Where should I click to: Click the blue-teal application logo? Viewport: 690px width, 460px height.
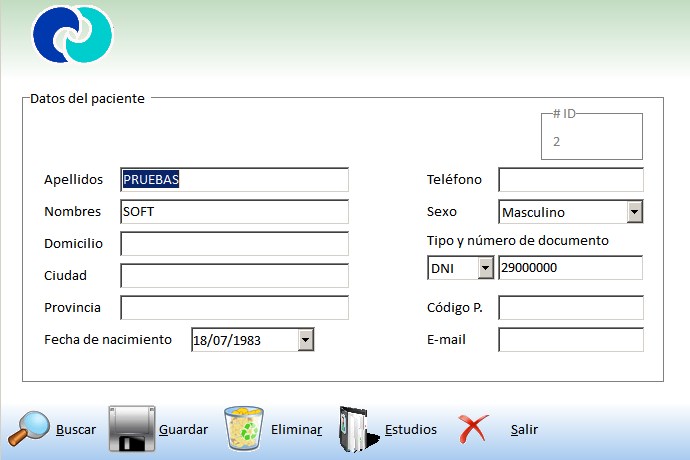[x=72, y=35]
